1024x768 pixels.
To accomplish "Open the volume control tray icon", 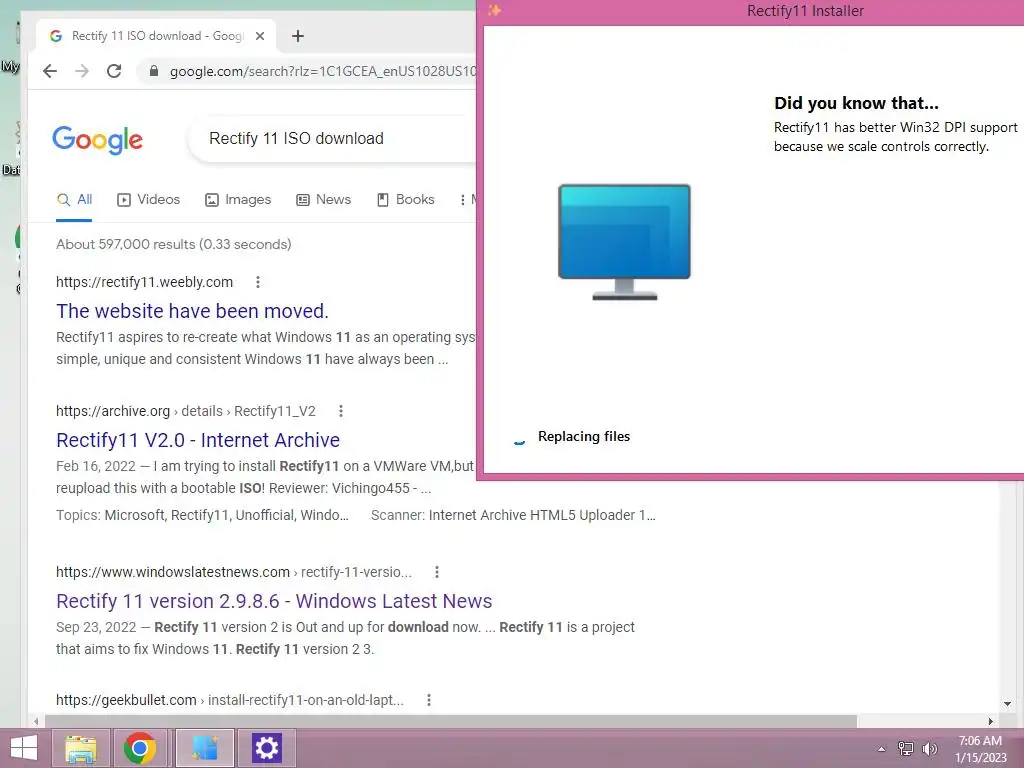I will point(930,748).
